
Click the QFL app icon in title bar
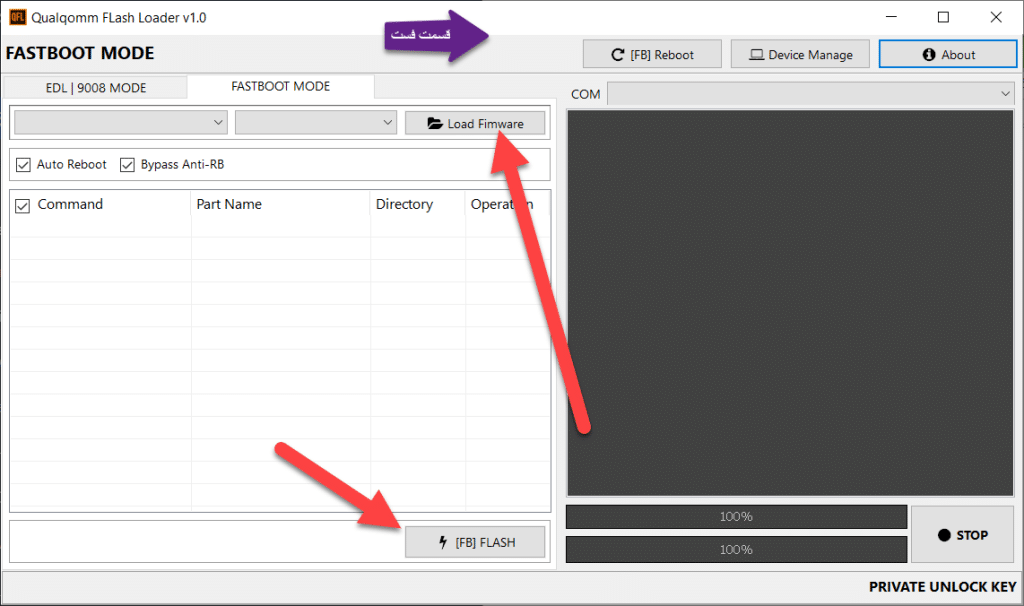[x=18, y=18]
